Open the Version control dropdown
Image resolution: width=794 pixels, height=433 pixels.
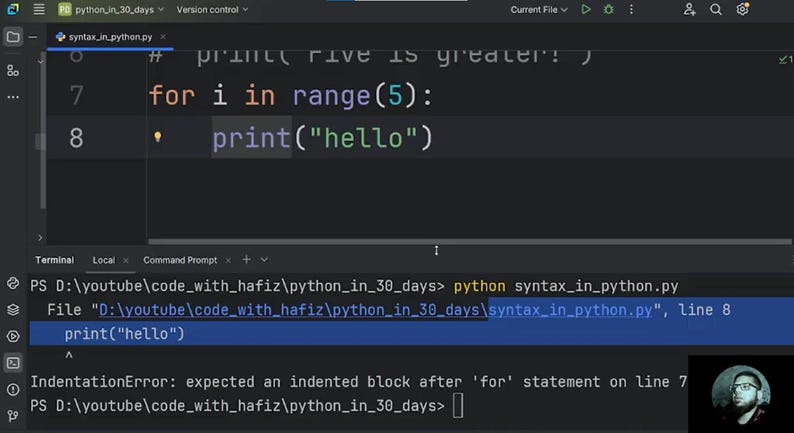pyautogui.click(x=212, y=10)
